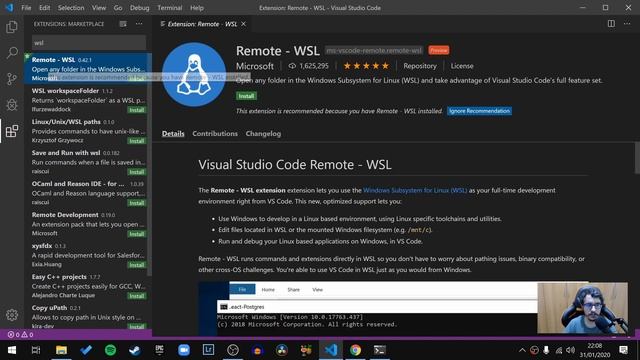Click the editor vertical scrollbar
Viewport: 640px width, 360px height.
point(637,158)
